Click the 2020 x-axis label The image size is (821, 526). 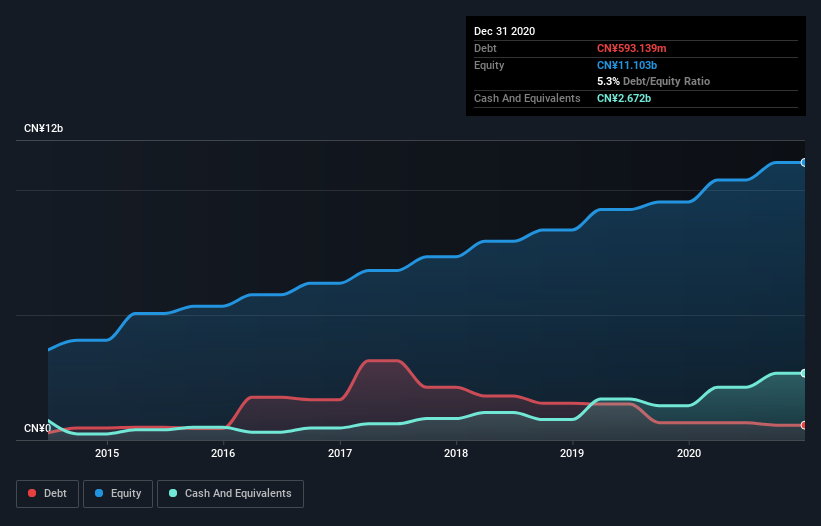click(x=689, y=453)
